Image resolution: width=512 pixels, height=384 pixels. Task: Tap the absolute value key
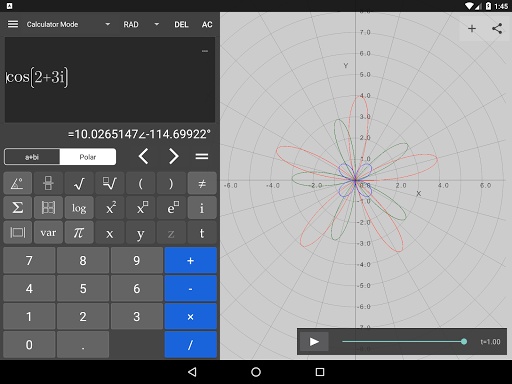point(18,232)
